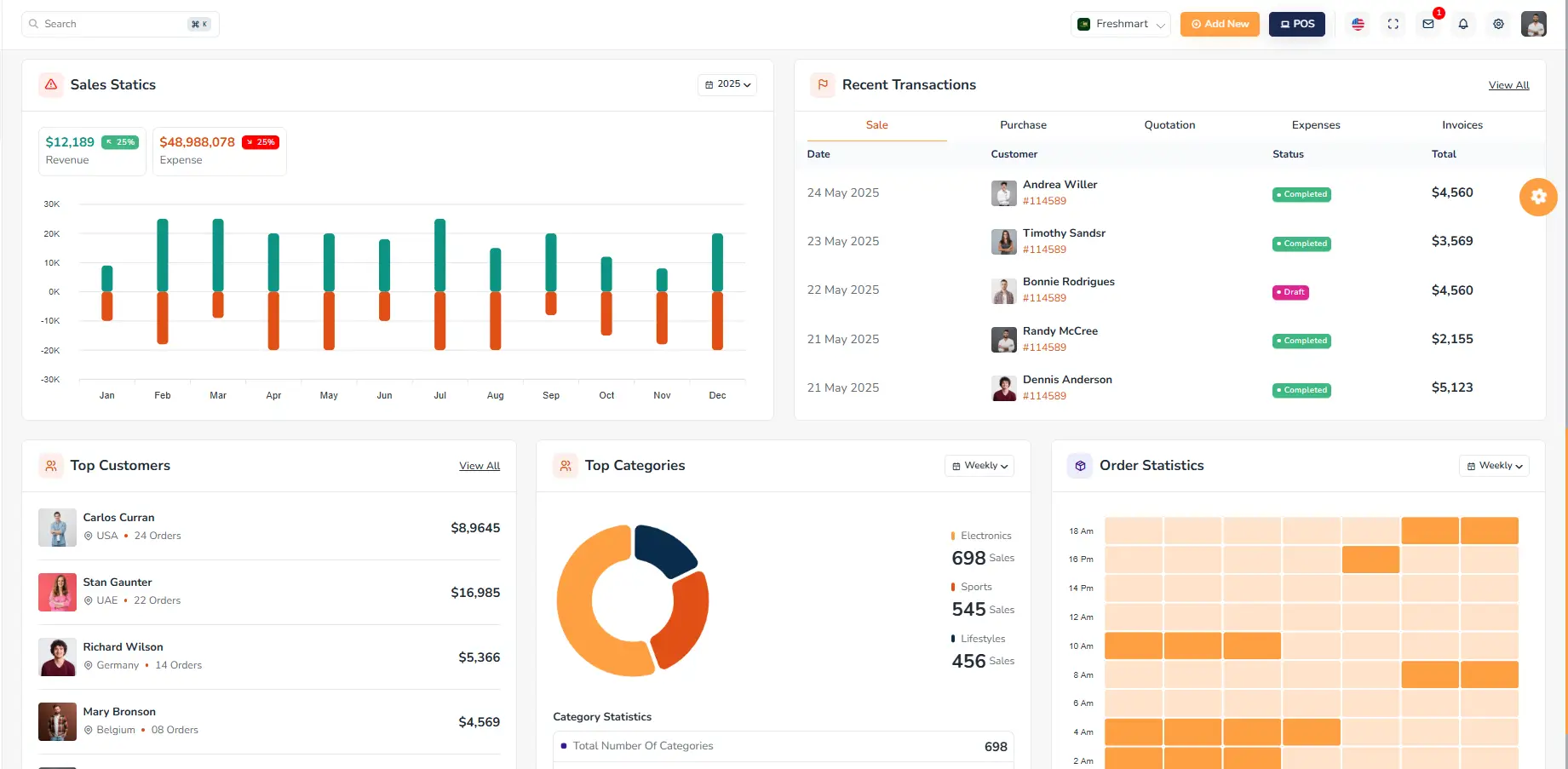
Task: Switch to the Purchase tab
Action: [1023, 125]
